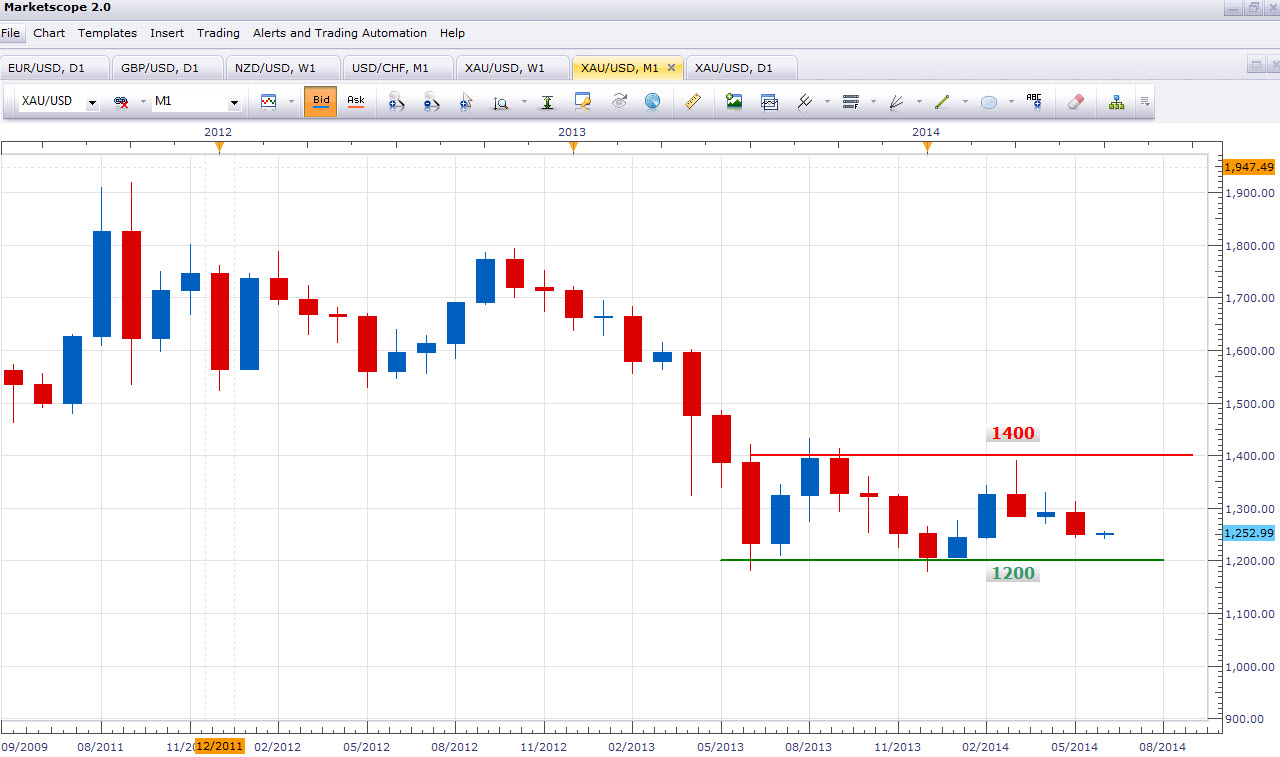Click the zoom out magnifier icon
Screen dimensions: 1280x757
(431, 102)
